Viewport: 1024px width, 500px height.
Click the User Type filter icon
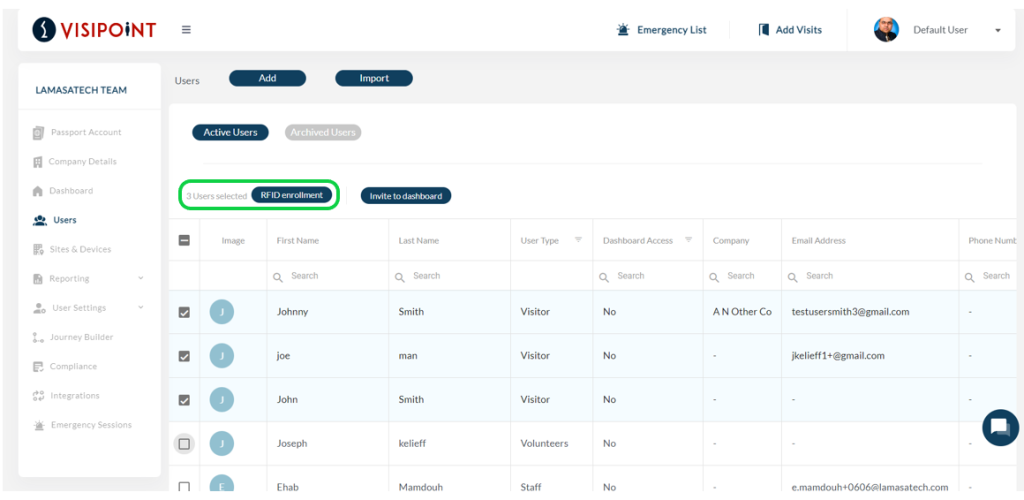[x=578, y=240]
